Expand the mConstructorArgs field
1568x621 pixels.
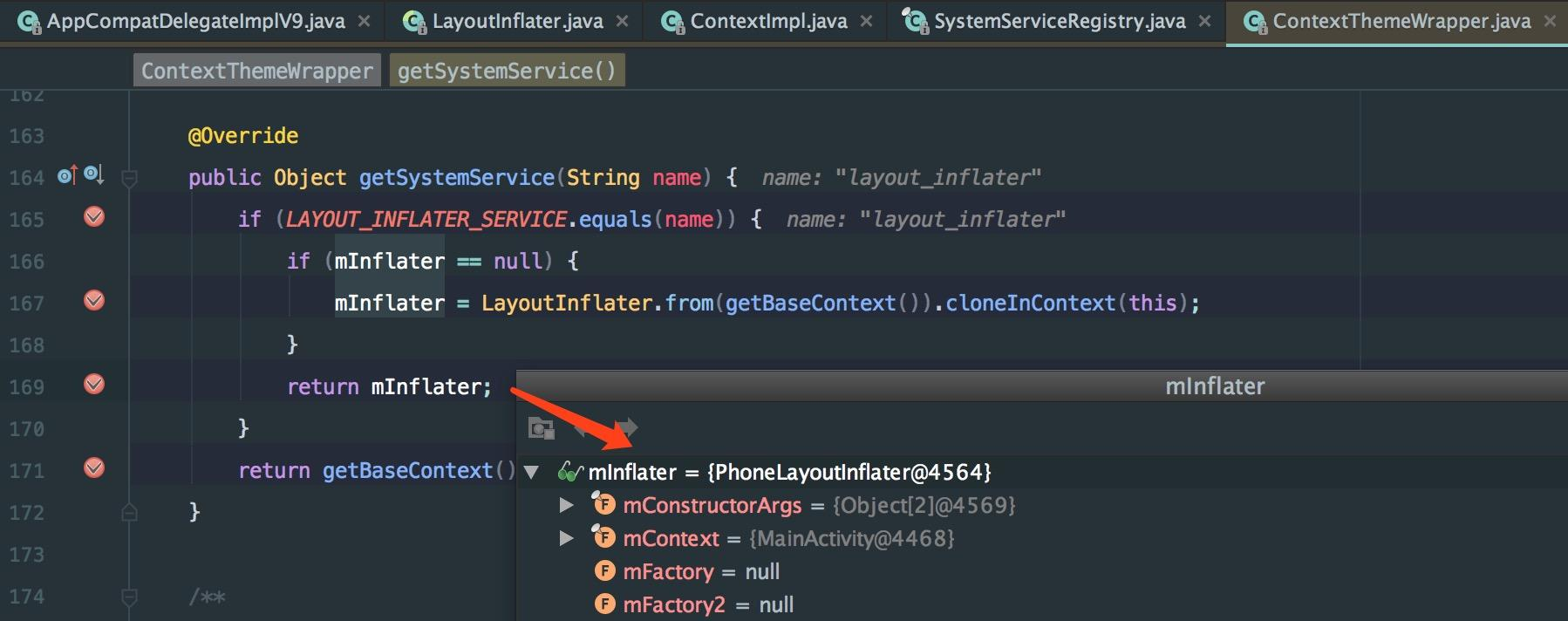click(566, 505)
